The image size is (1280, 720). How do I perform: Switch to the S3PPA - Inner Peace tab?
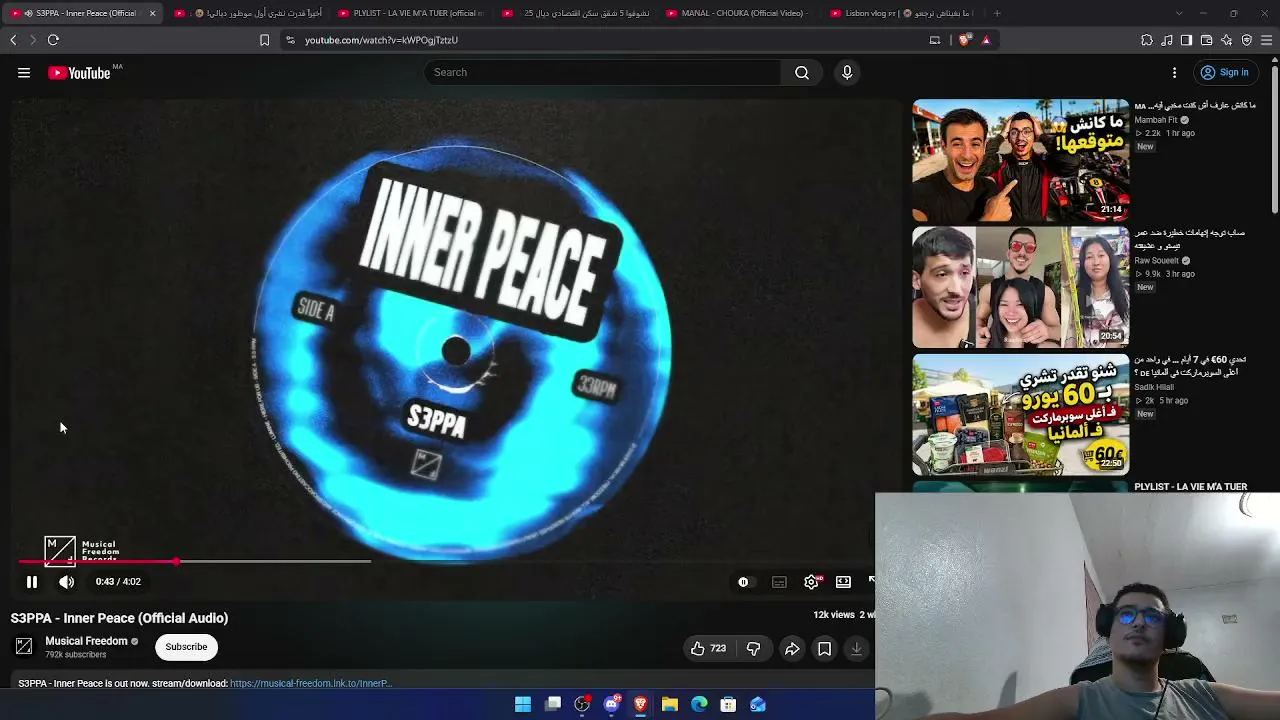[80, 13]
